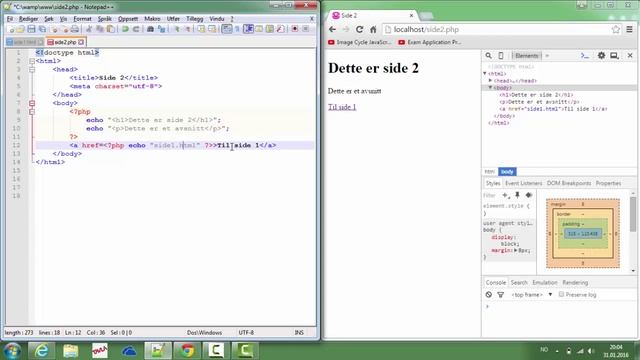Open the Rediger menu

click(x=28, y=19)
